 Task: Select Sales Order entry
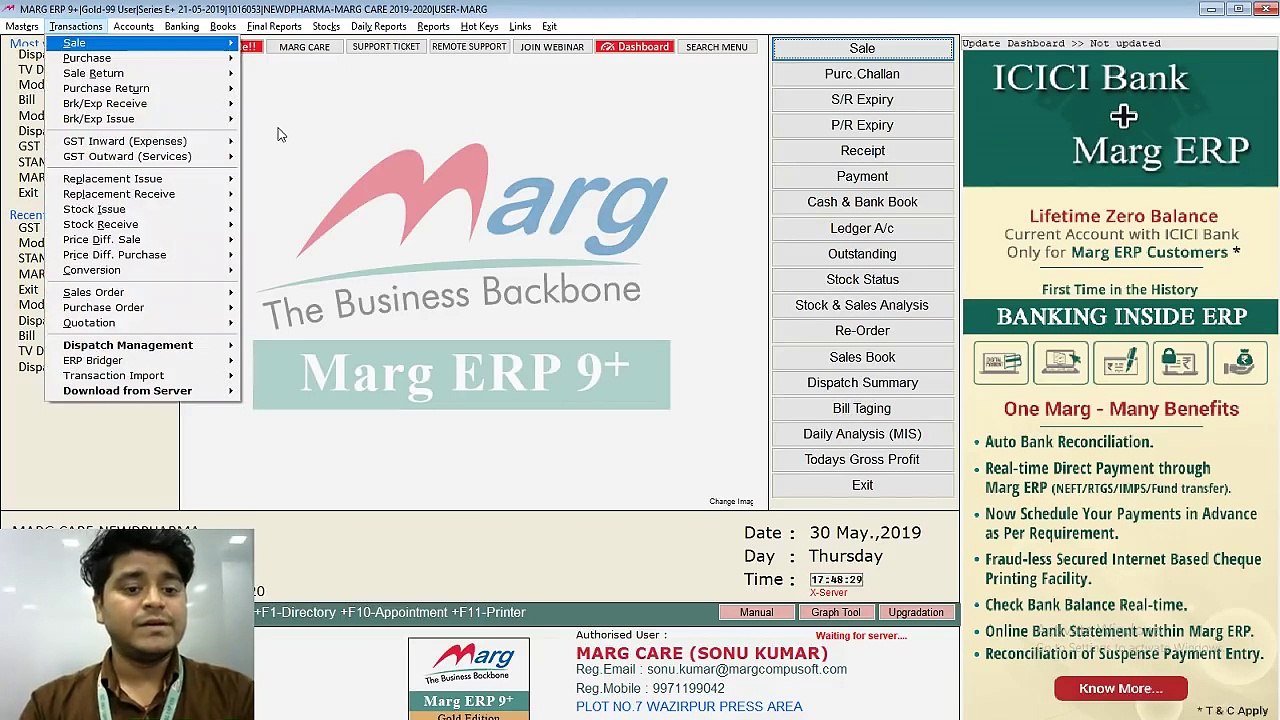click(x=142, y=292)
